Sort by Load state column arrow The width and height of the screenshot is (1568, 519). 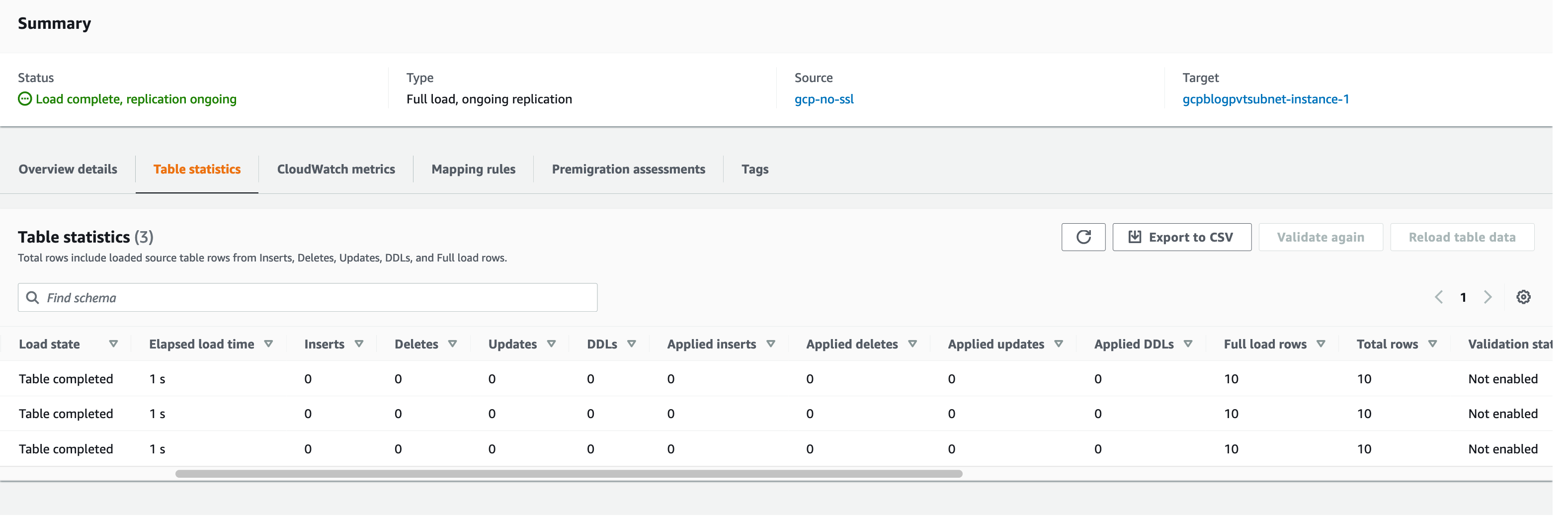pyautogui.click(x=113, y=344)
